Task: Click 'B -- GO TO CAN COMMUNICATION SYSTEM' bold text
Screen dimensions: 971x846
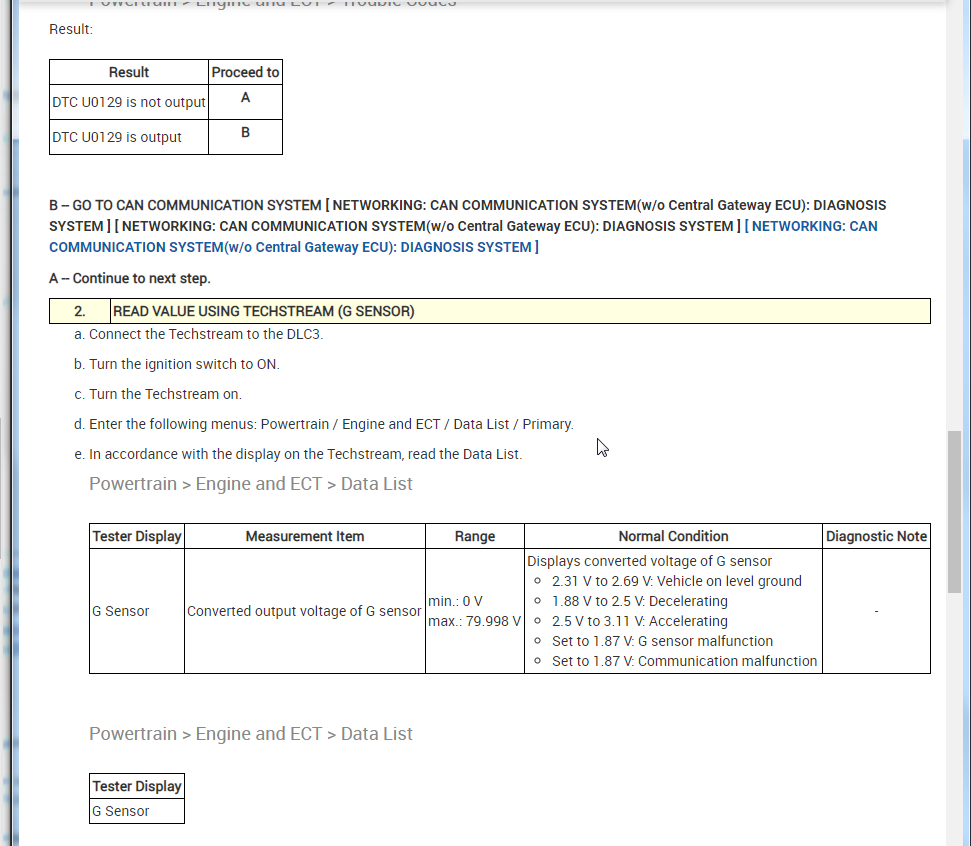Action: coord(185,205)
